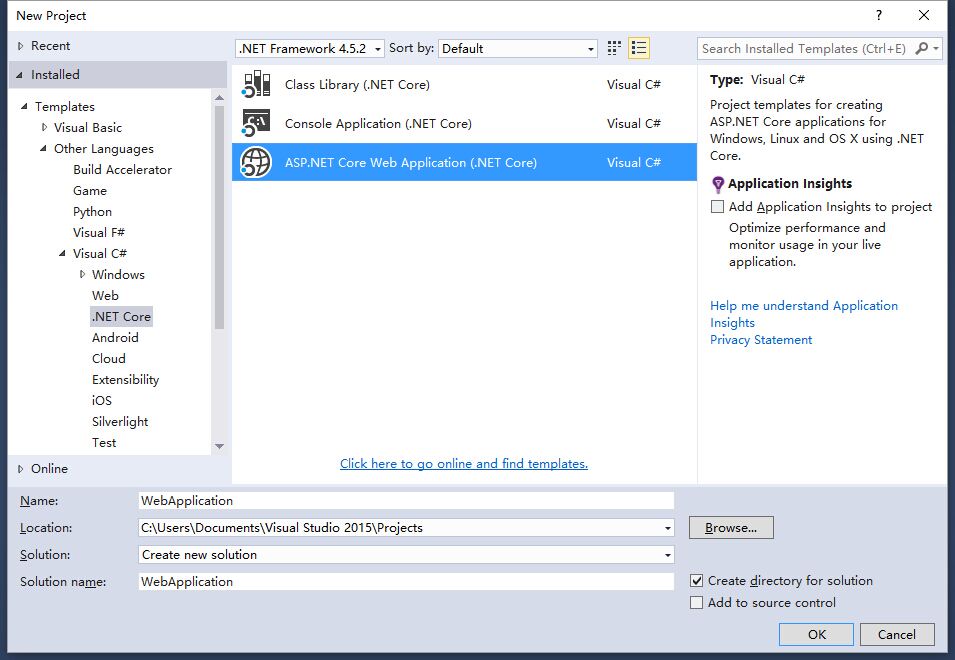Collapse the Installed section
The width and height of the screenshot is (955, 660).
(x=19, y=75)
